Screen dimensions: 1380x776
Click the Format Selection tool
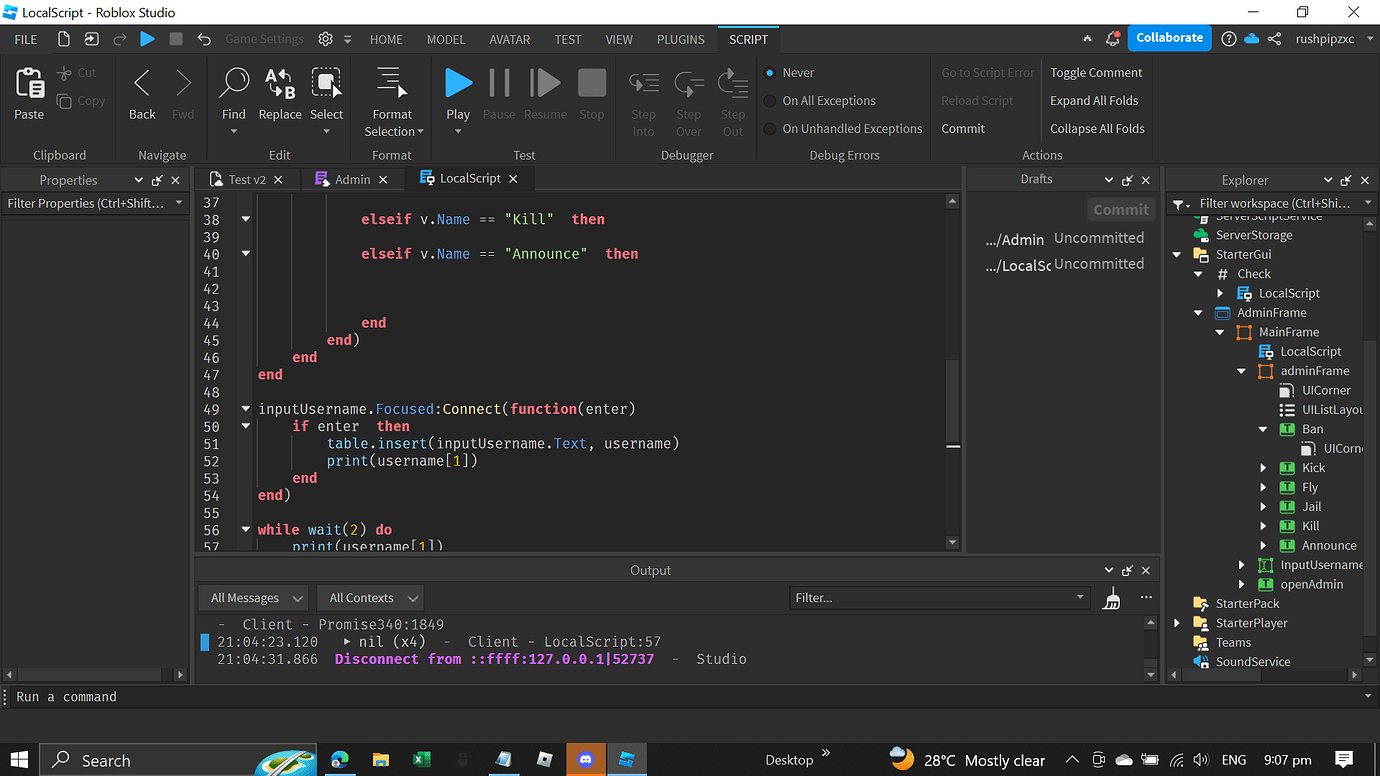coord(392,95)
